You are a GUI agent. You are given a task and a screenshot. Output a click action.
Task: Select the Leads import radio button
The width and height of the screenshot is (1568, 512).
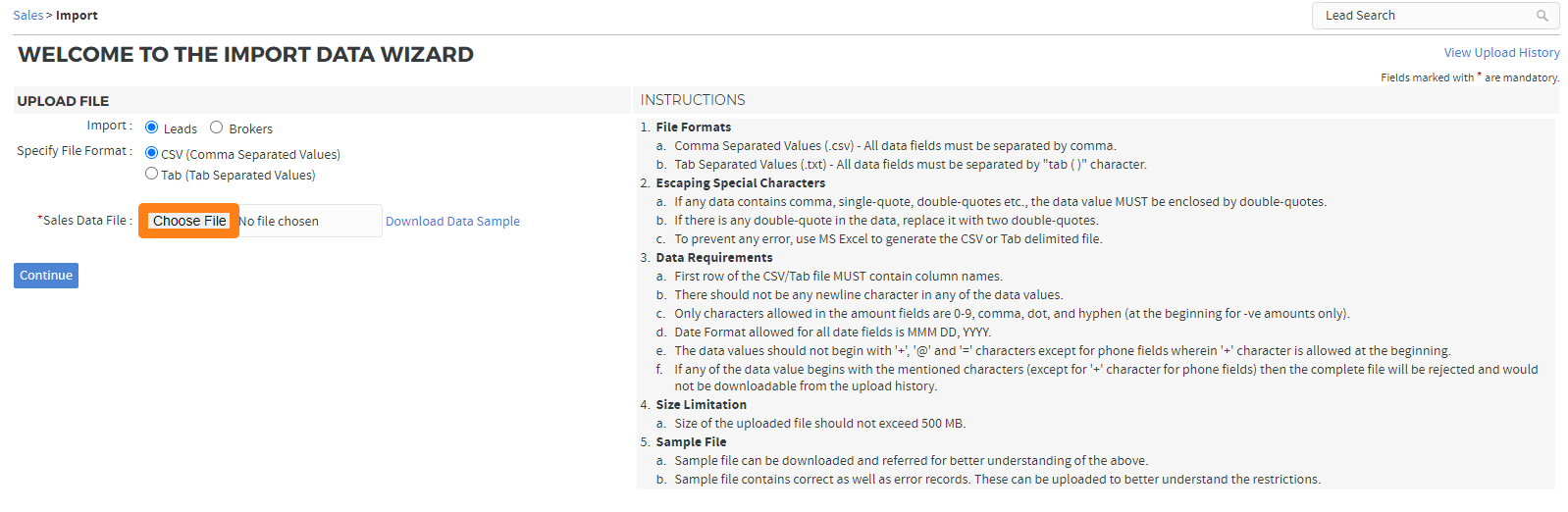point(152,128)
